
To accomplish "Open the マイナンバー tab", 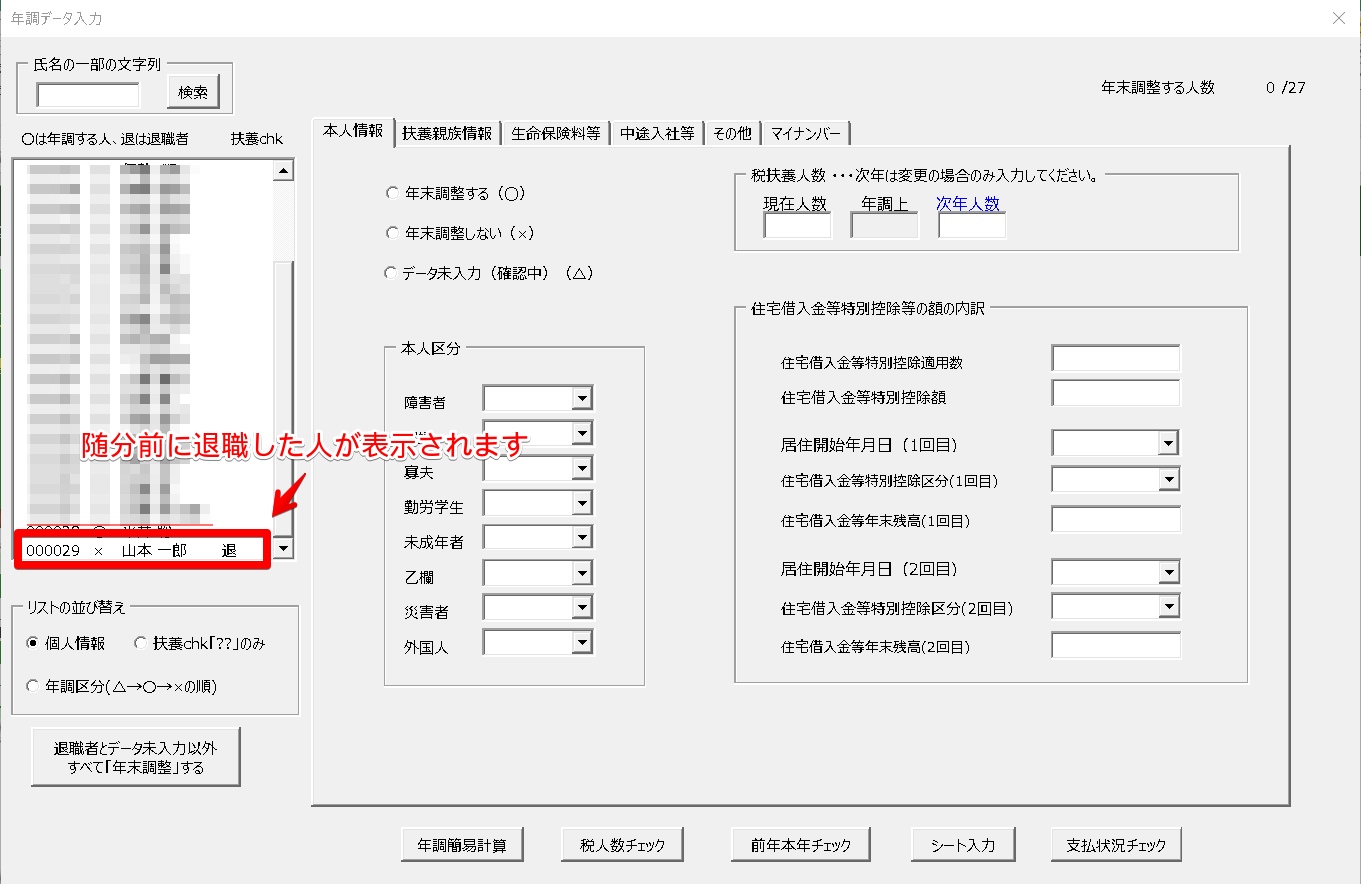I will (806, 133).
